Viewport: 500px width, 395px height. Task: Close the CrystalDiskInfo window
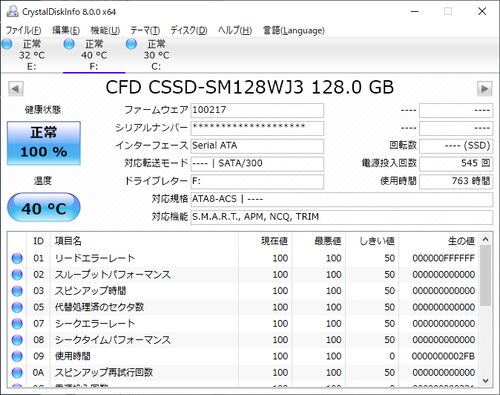click(482, 12)
